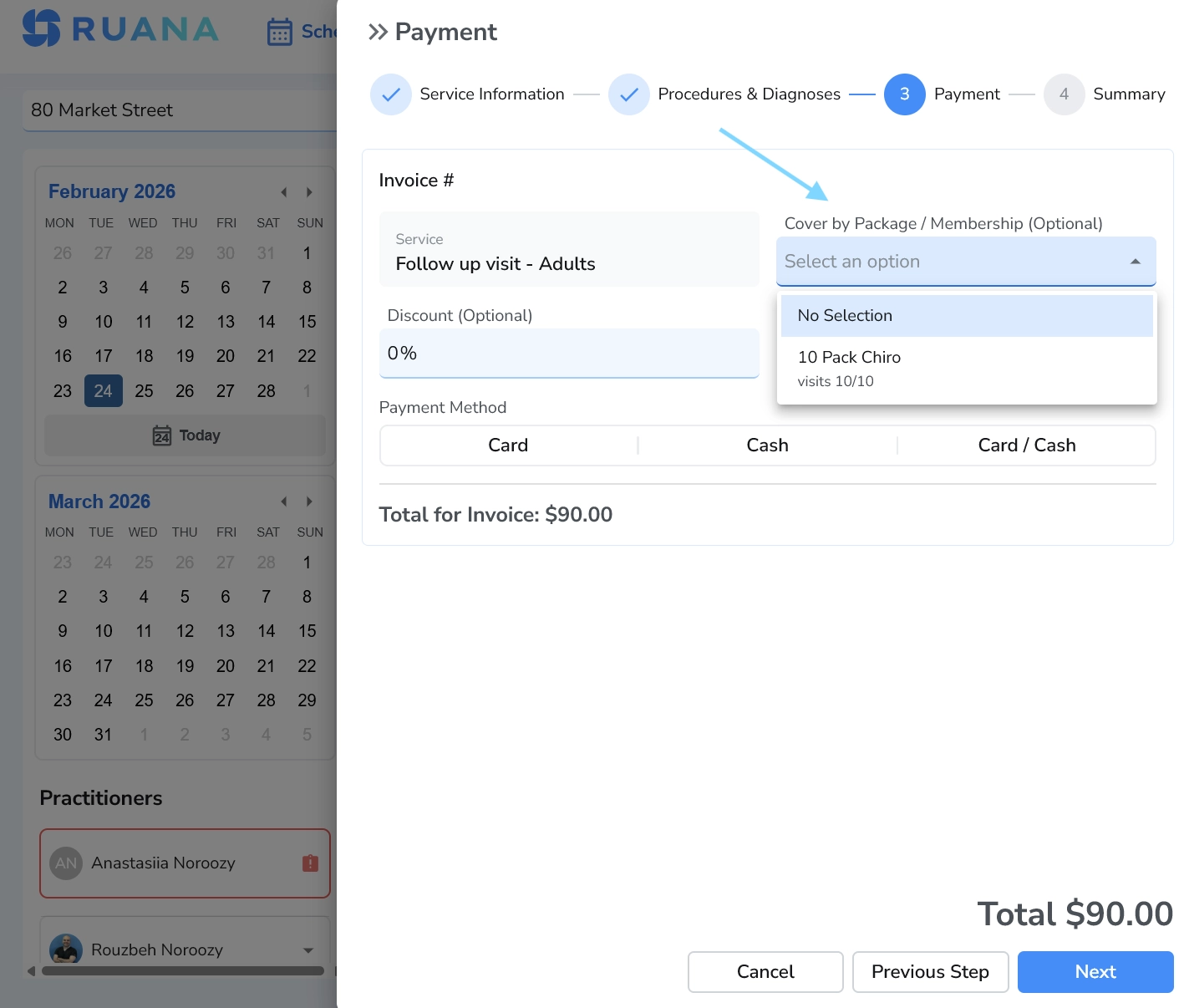Screen dimensions: 1184x1008
Task: Select Cash as payment method
Action: pyautogui.click(x=767, y=445)
